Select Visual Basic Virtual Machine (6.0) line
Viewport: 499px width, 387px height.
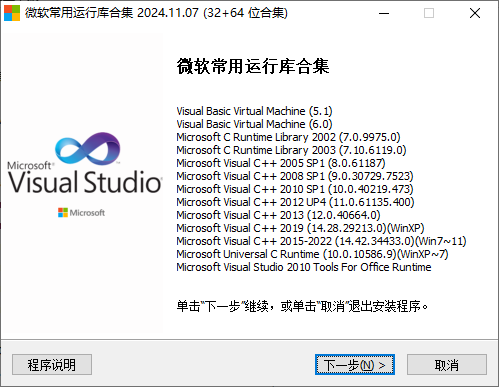(x=254, y=124)
